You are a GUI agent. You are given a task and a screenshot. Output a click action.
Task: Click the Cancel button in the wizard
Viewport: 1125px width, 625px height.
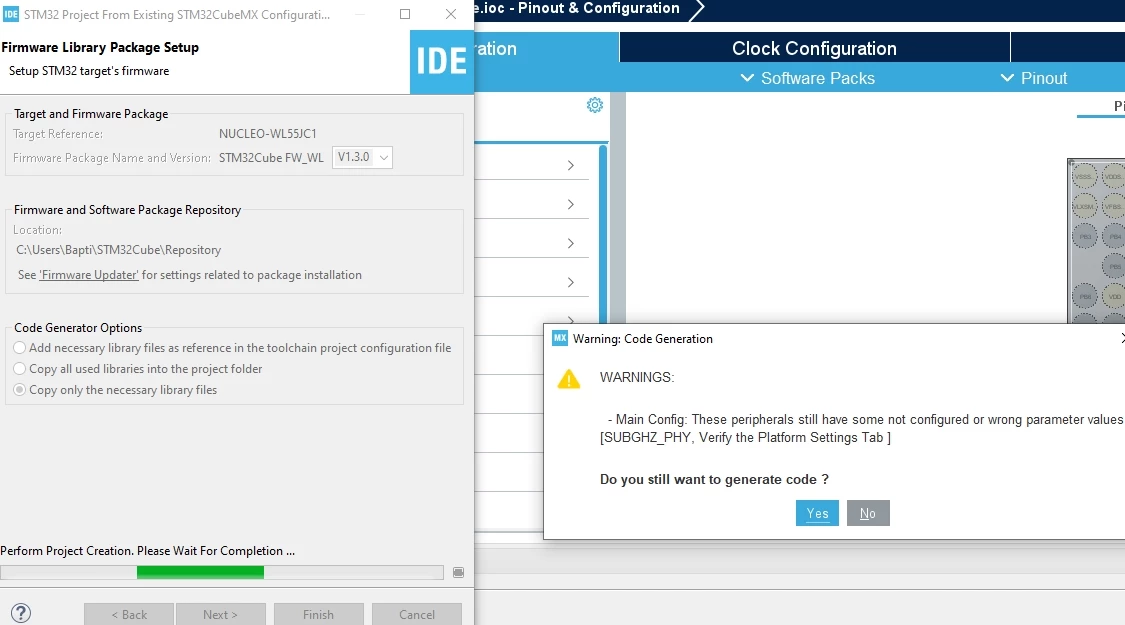tap(417, 614)
